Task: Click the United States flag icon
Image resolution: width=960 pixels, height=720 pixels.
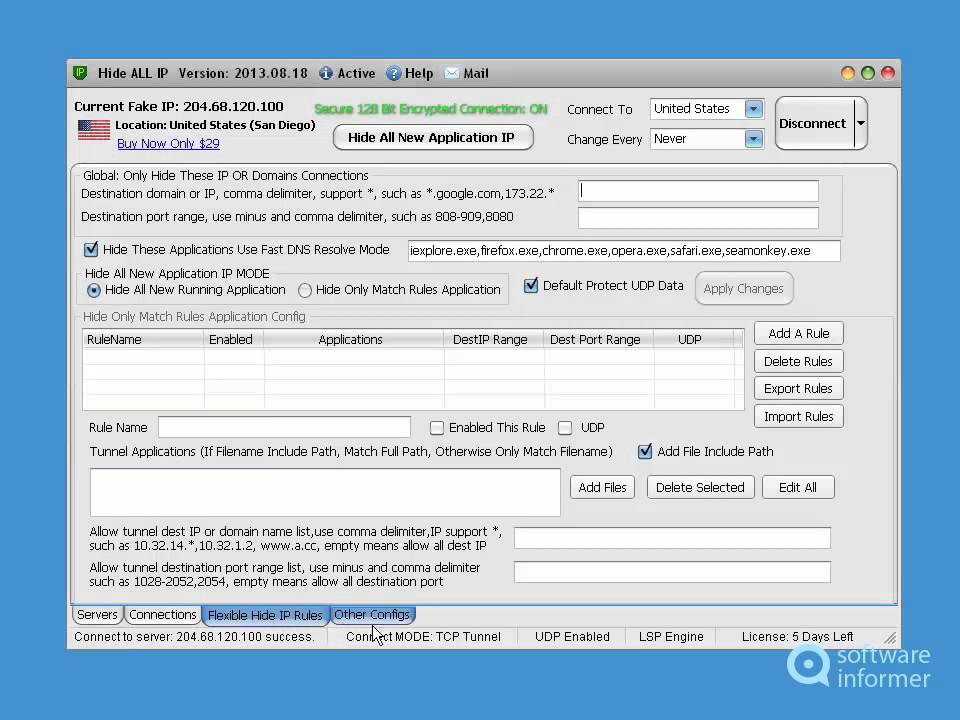Action: tap(94, 130)
